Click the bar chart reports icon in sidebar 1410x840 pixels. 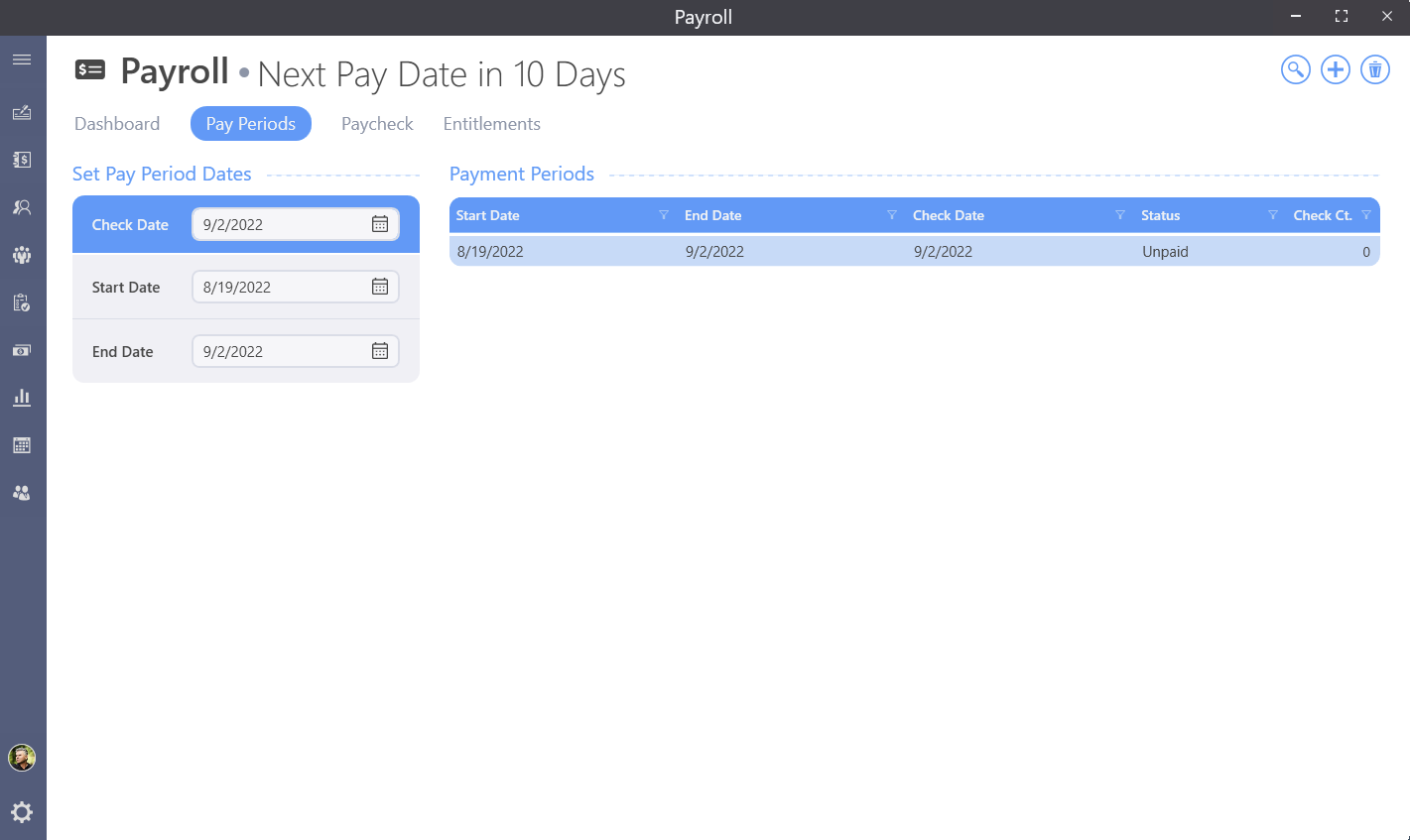click(22, 397)
